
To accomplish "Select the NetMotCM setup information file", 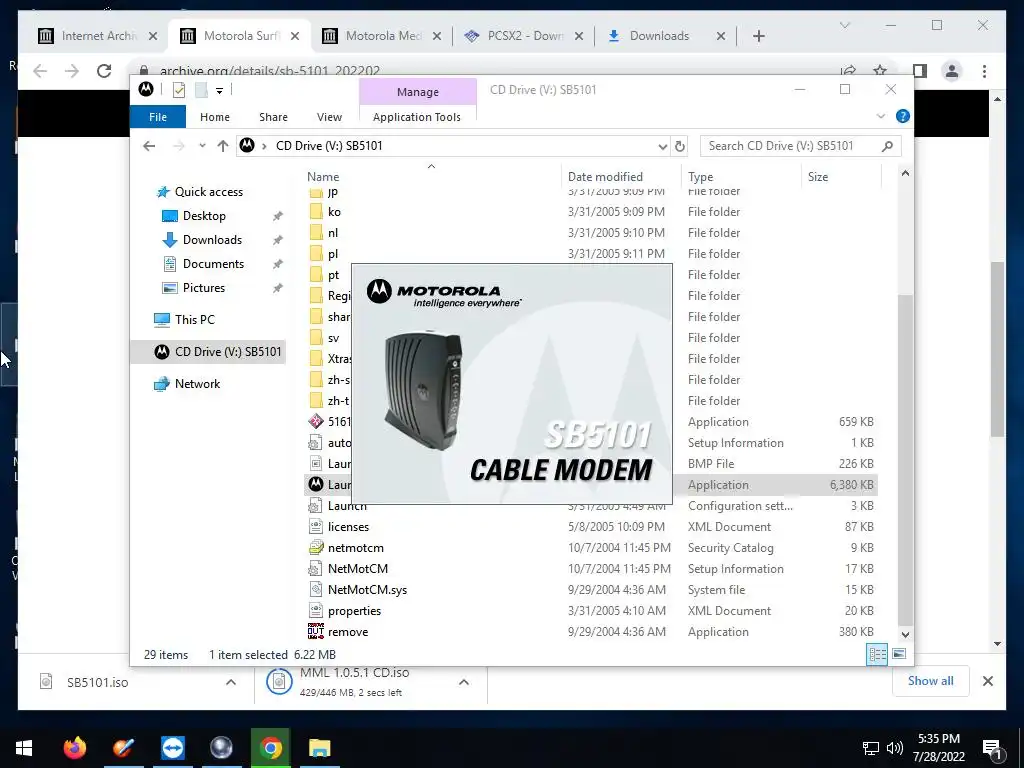I will 357,569.
